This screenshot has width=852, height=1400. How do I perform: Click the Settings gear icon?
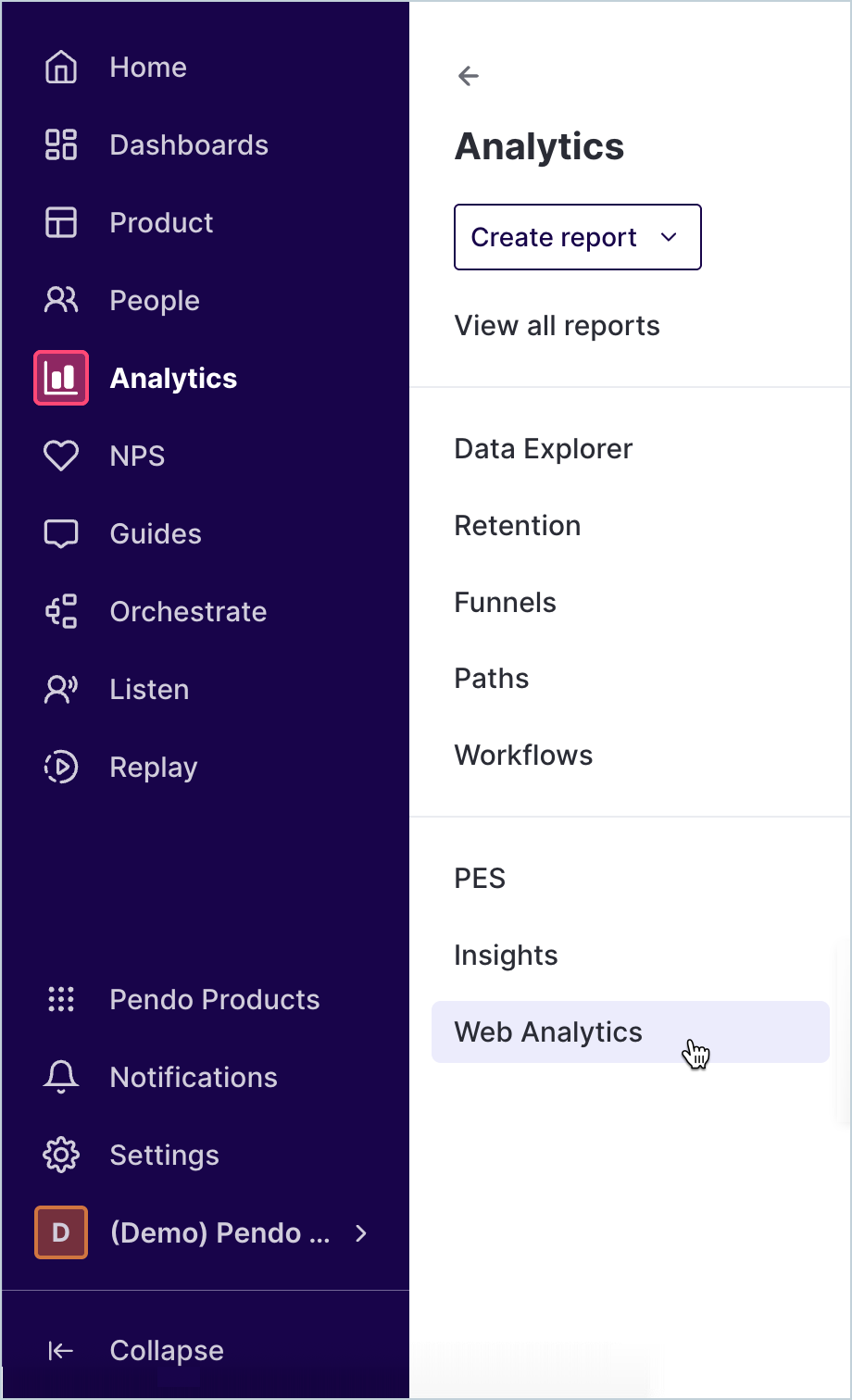[x=61, y=1156]
